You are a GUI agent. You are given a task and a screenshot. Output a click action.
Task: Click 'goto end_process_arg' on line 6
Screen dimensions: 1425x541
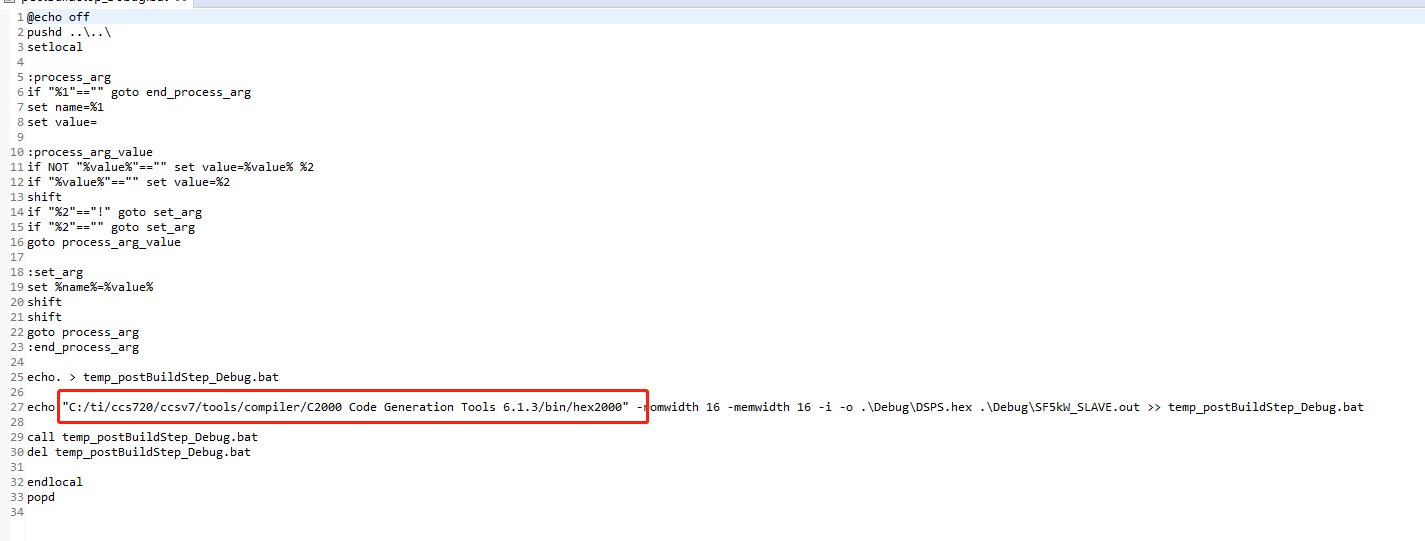(x=181, y=92)
